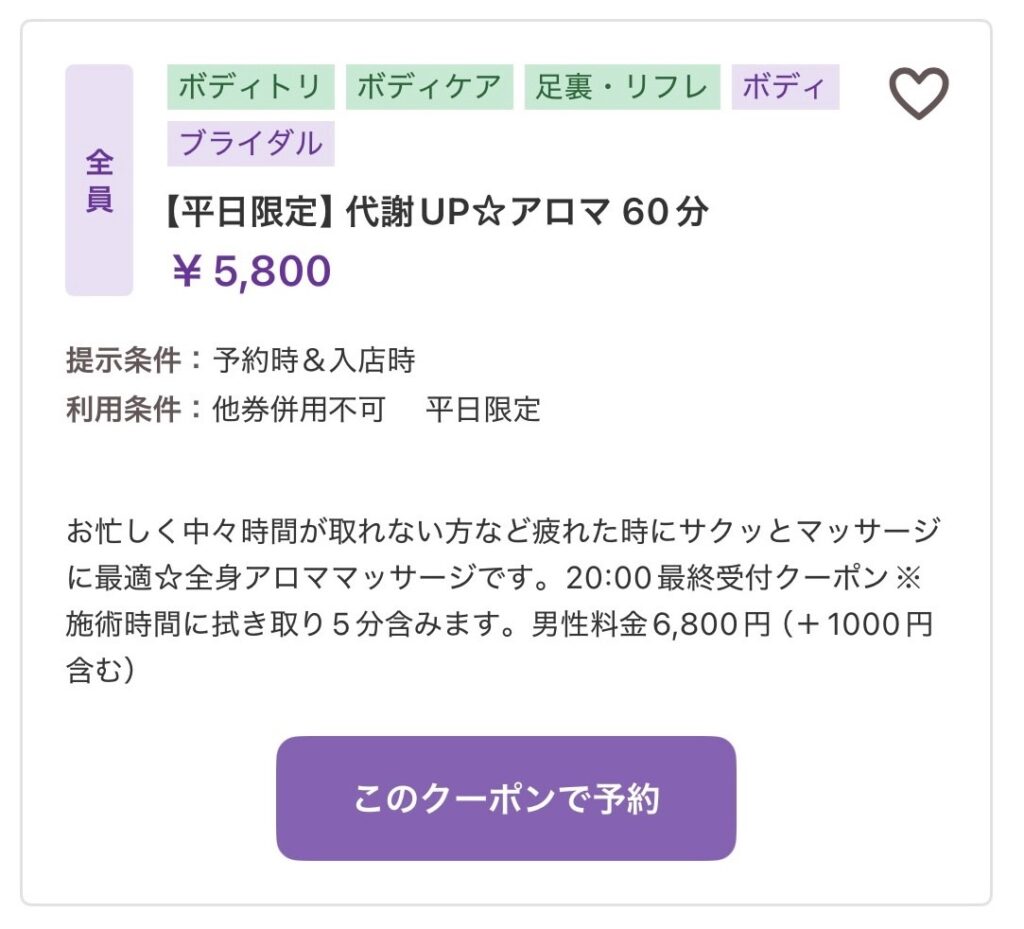Click the 利用条件 line

(x=303, y=410)
